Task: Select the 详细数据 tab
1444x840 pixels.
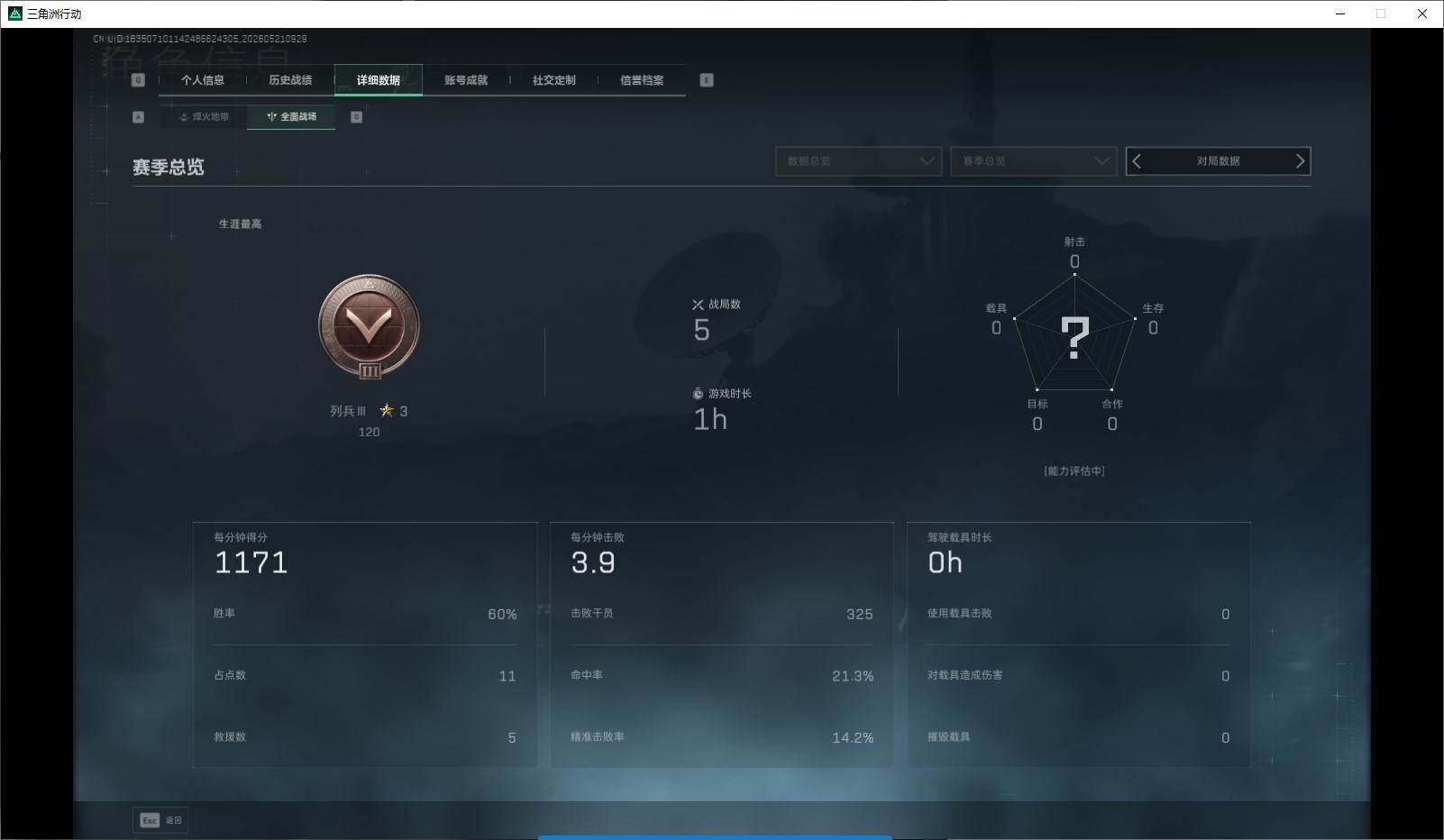Action: tap(379, 80)
